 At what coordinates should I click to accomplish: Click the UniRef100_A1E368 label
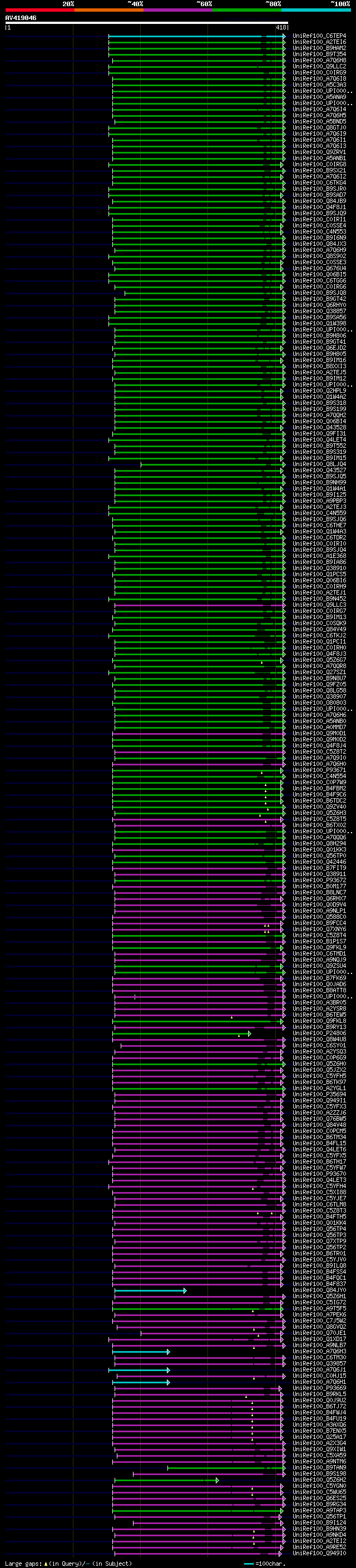319,556
